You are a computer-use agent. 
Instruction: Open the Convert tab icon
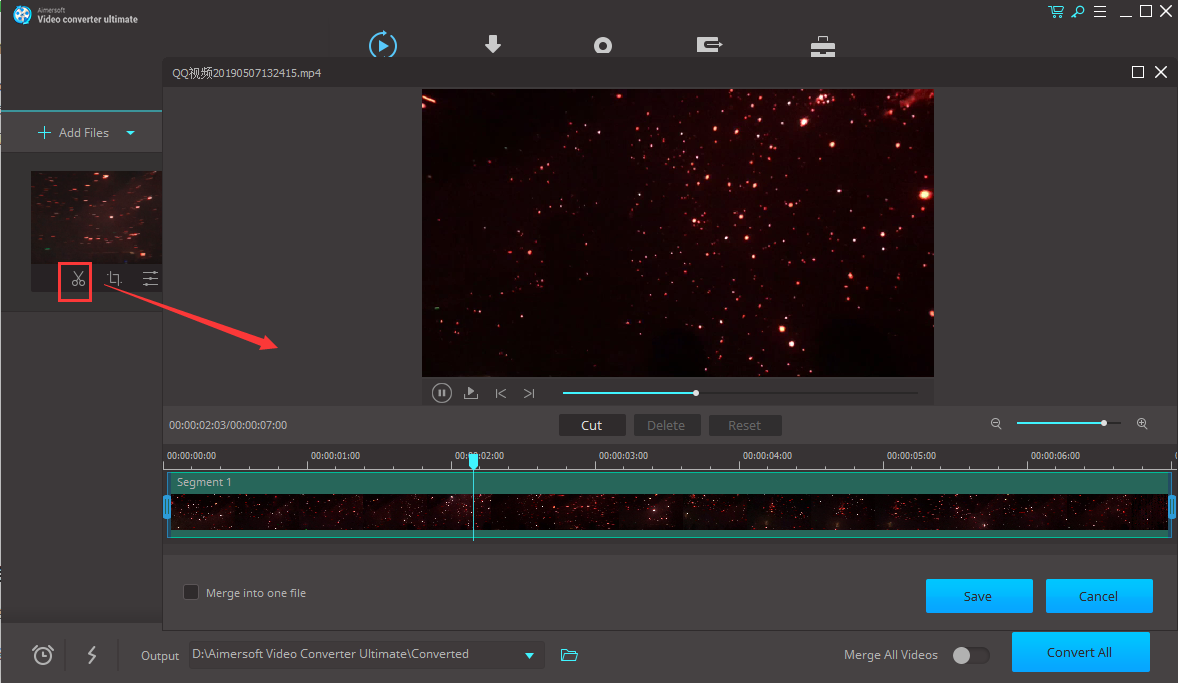(383, 45)
